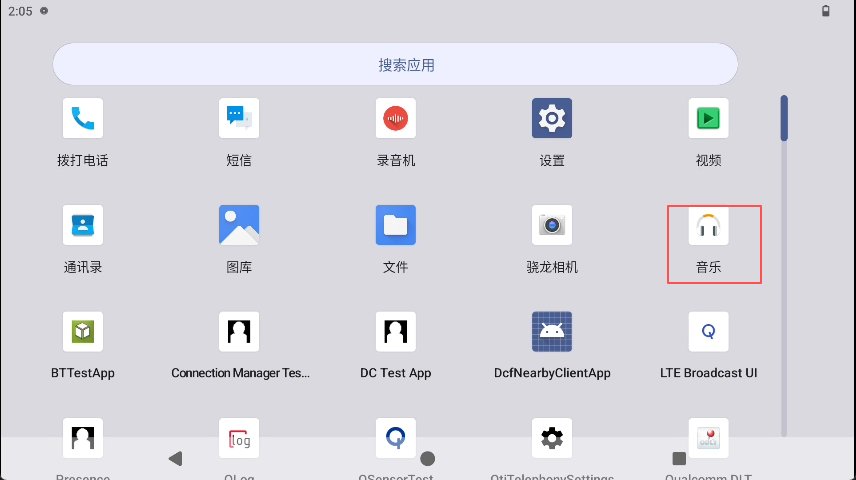Open the BTTestApp application

point(82,332)
